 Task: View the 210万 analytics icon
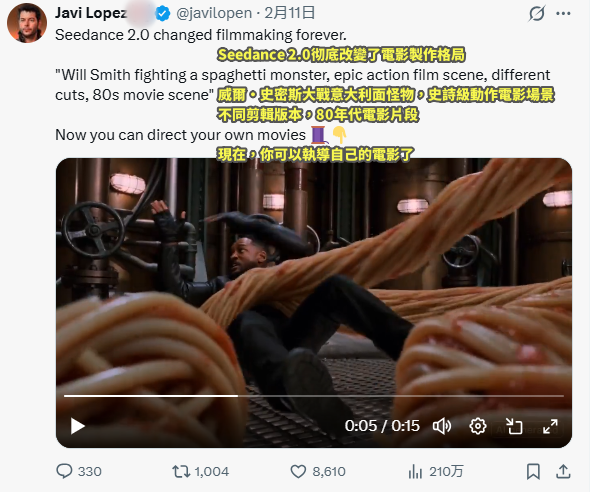point(436,471)
